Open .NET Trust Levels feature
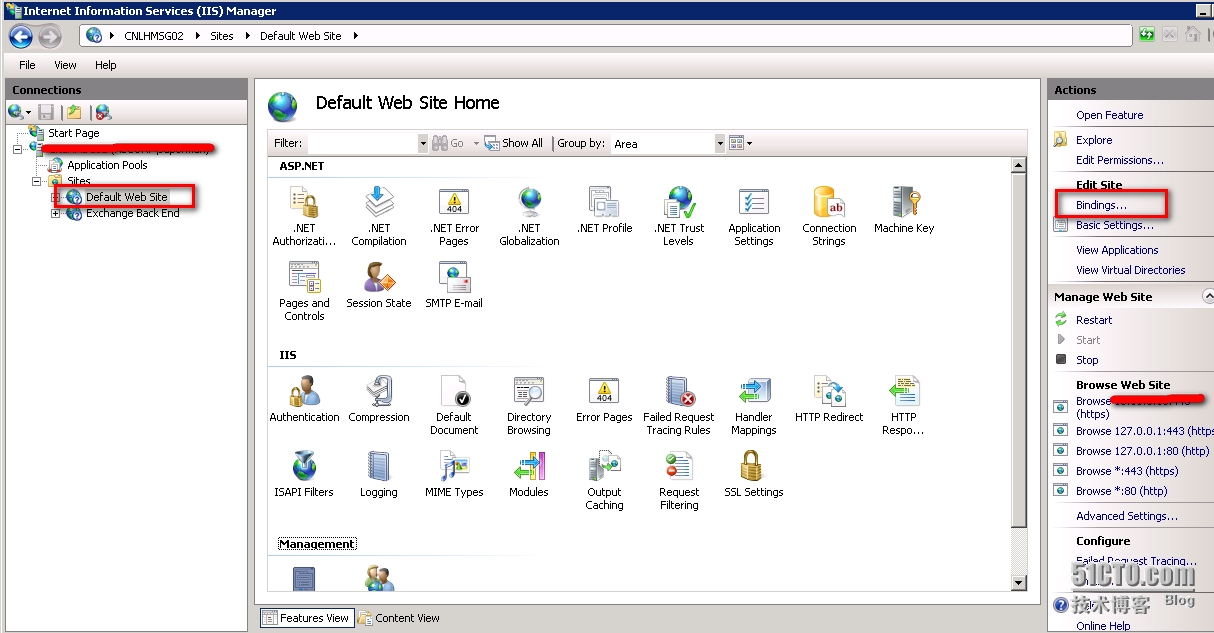Image resolution: width=1214 pixels, height=633 pixels. tap(679, 216)
